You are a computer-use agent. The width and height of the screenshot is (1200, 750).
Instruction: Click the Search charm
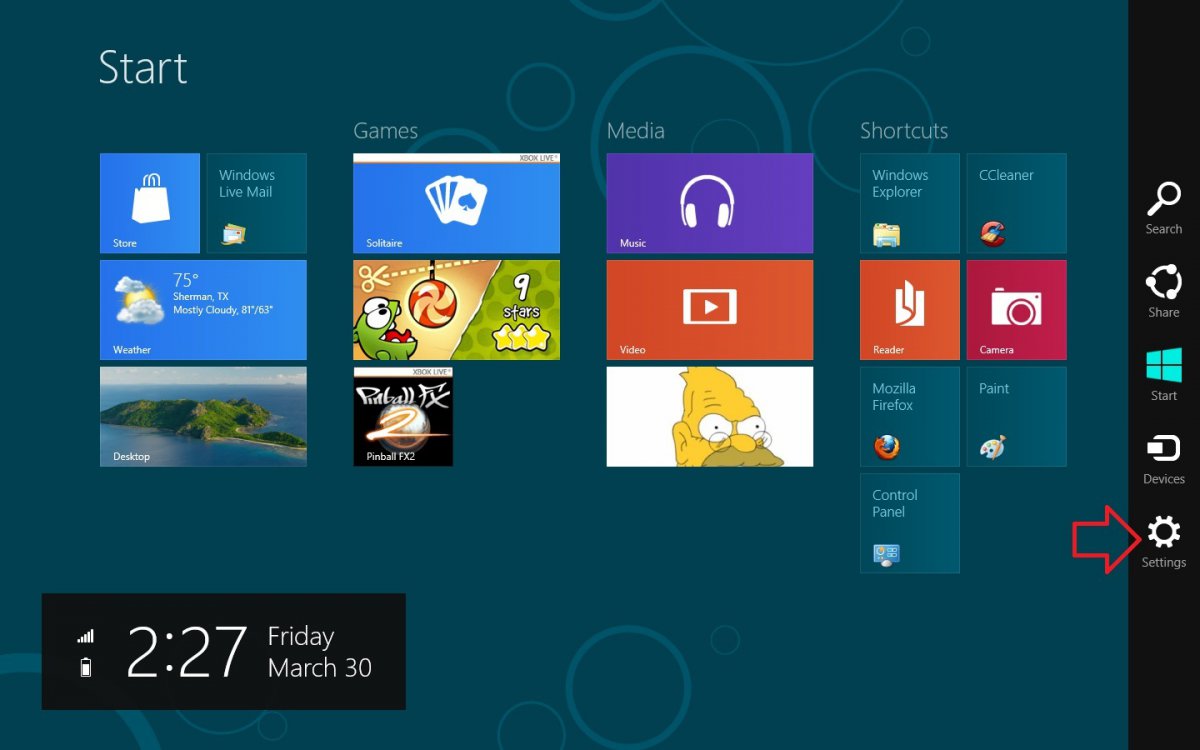[x=1164, y=208]
